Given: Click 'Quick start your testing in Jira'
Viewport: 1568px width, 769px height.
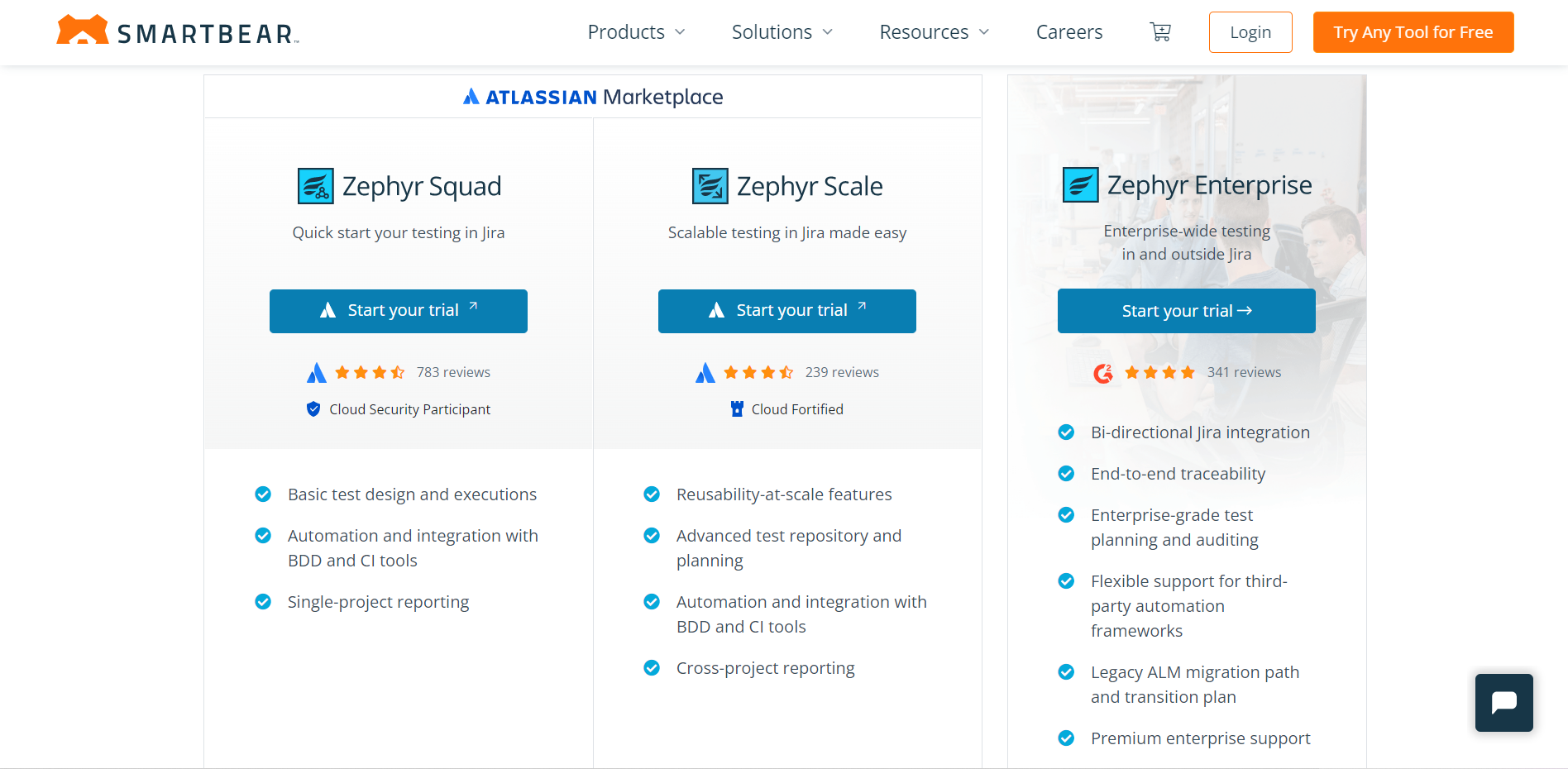Looking at the screenshot, I should [x=399, y=232].
